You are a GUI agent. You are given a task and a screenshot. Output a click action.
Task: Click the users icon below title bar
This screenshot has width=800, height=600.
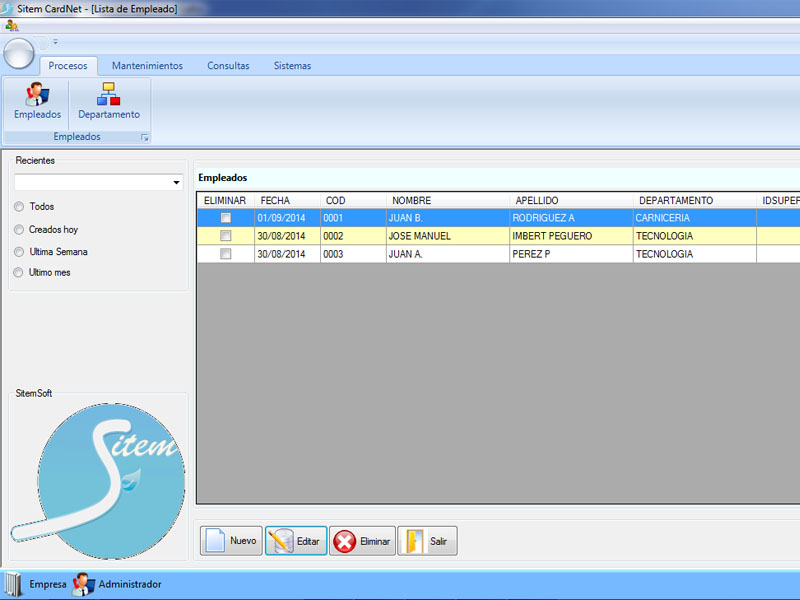pyautogui.click(x=12, y=25)
